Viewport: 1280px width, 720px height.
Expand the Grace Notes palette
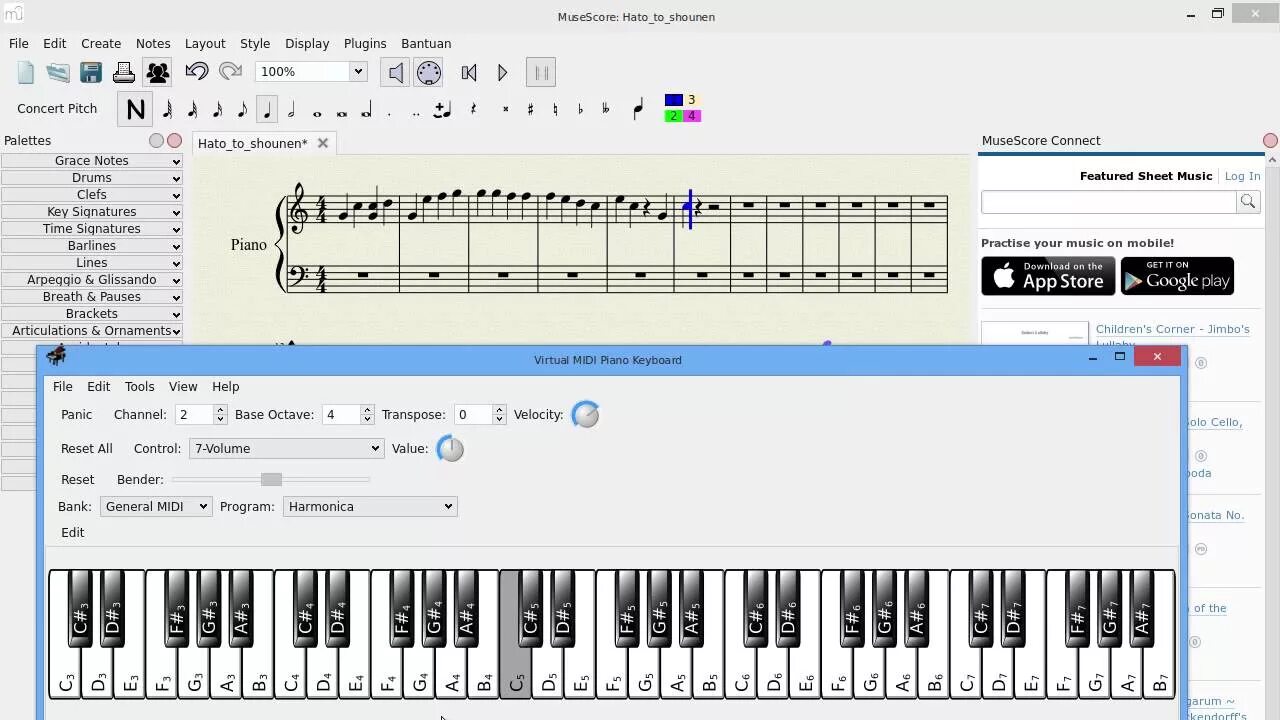tap(92, 161)
